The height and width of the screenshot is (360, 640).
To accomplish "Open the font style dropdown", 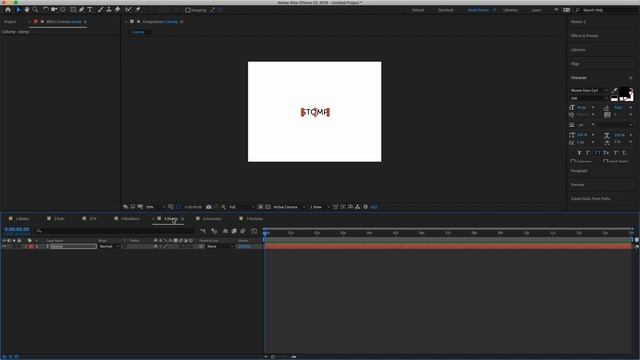I will coord(589,98).
